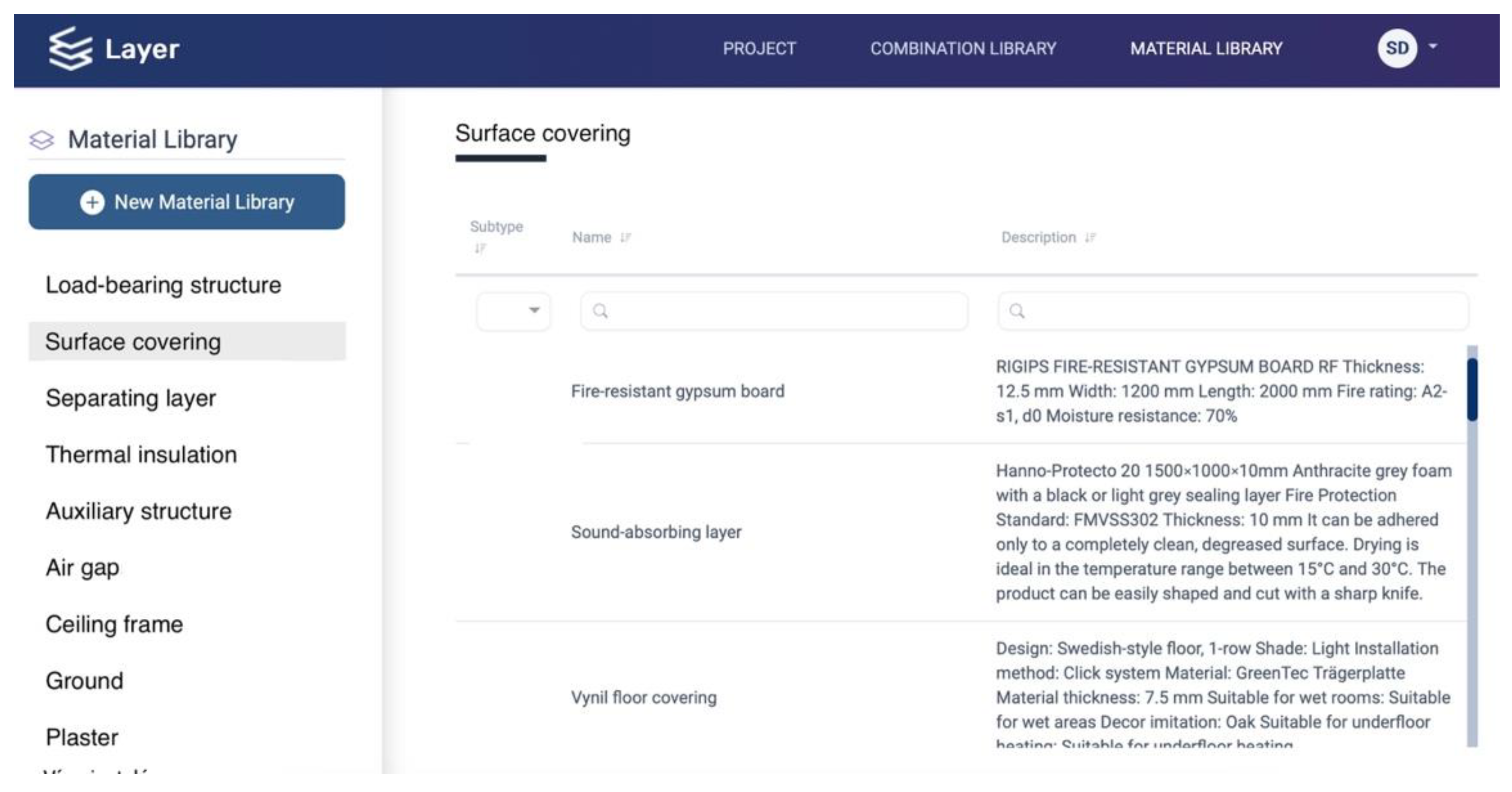Open the SD user avatar menu

click(x=1397, y=48)
